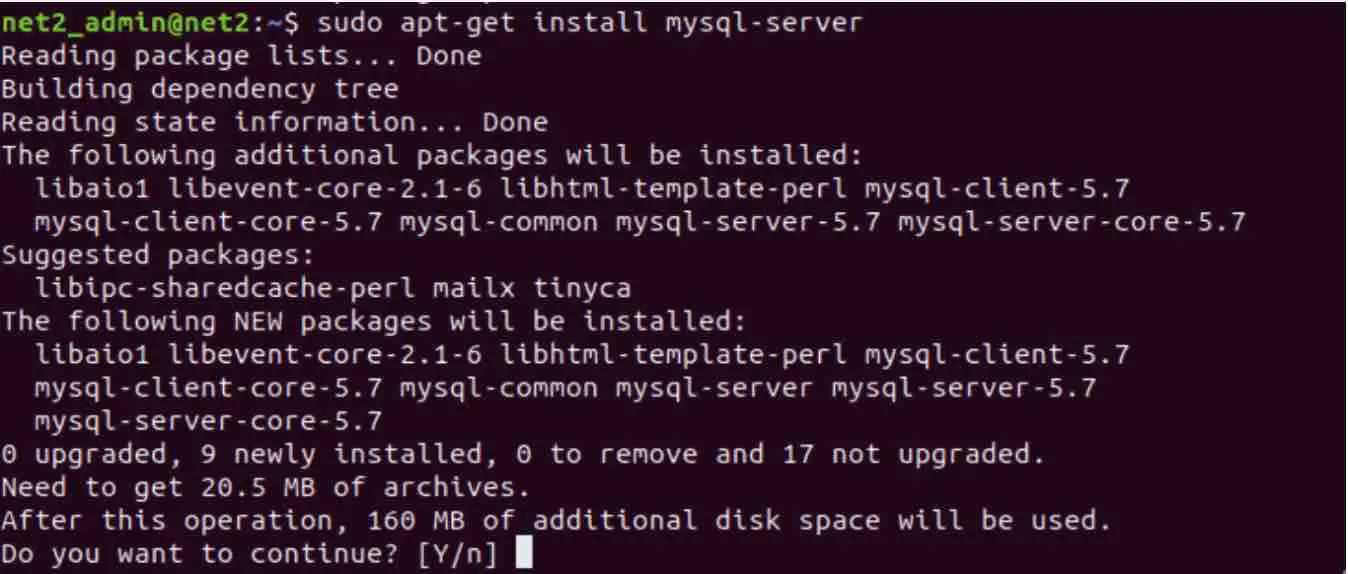
Task: Click the 'Reading state information... Done' line
Action: (274, 122)
